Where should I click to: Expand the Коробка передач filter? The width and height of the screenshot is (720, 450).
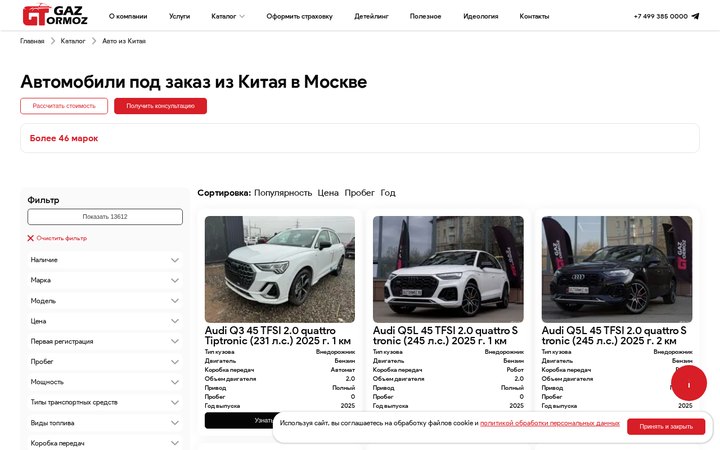click(105, 443)
